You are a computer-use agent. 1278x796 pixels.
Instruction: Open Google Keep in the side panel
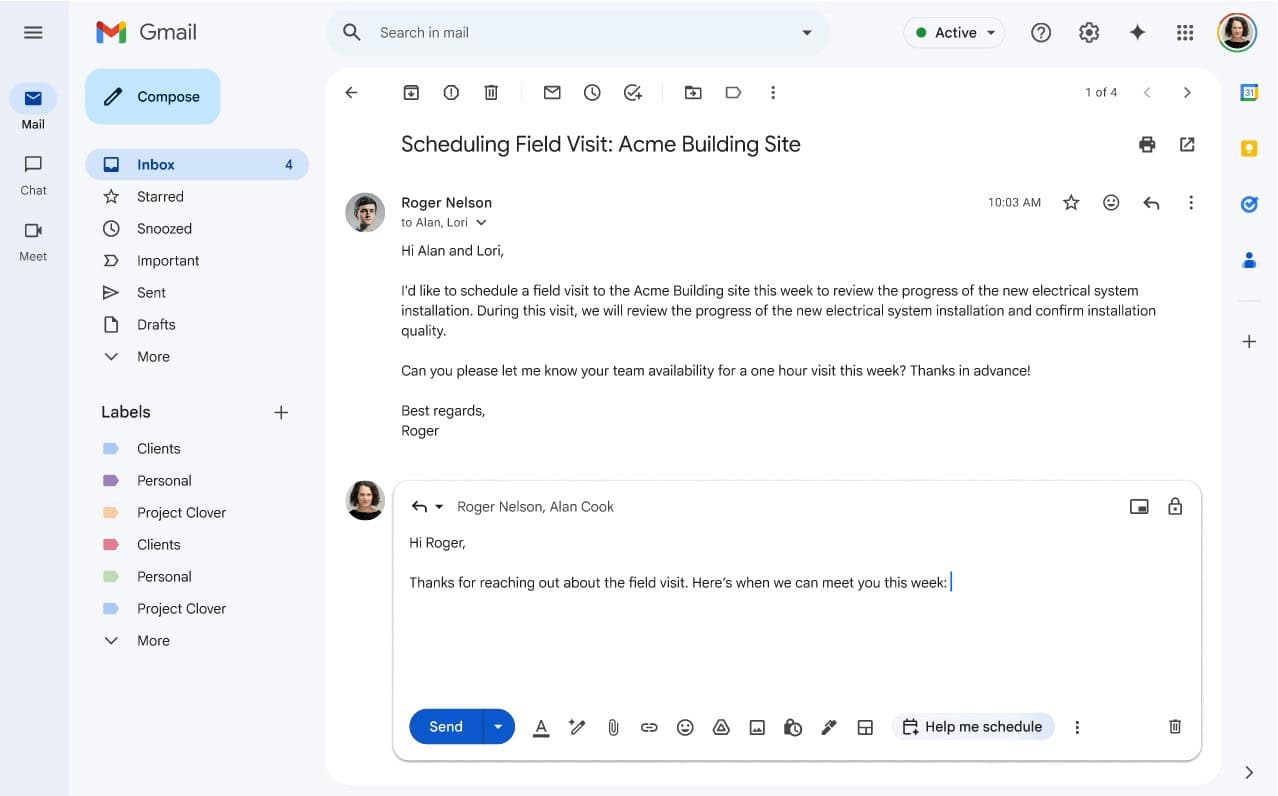coord(1249,147)
